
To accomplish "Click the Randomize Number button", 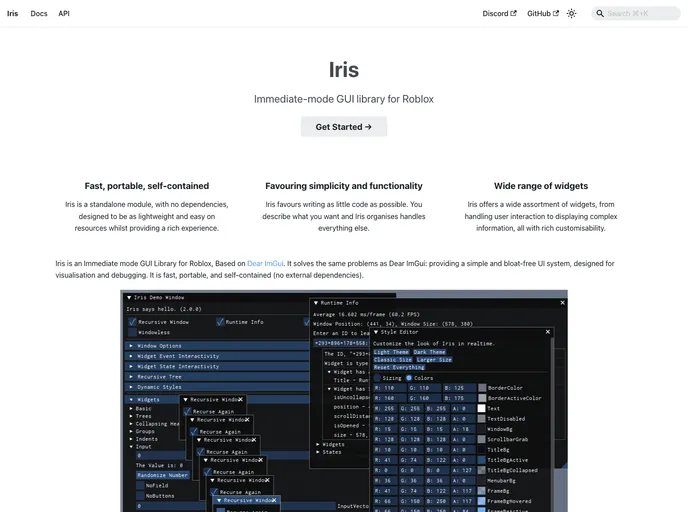I will (162, 475).
